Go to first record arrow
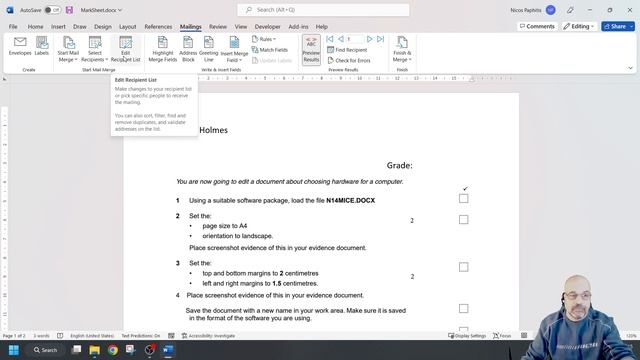This screenshot has width=640, height=360. tap(330, 39)
